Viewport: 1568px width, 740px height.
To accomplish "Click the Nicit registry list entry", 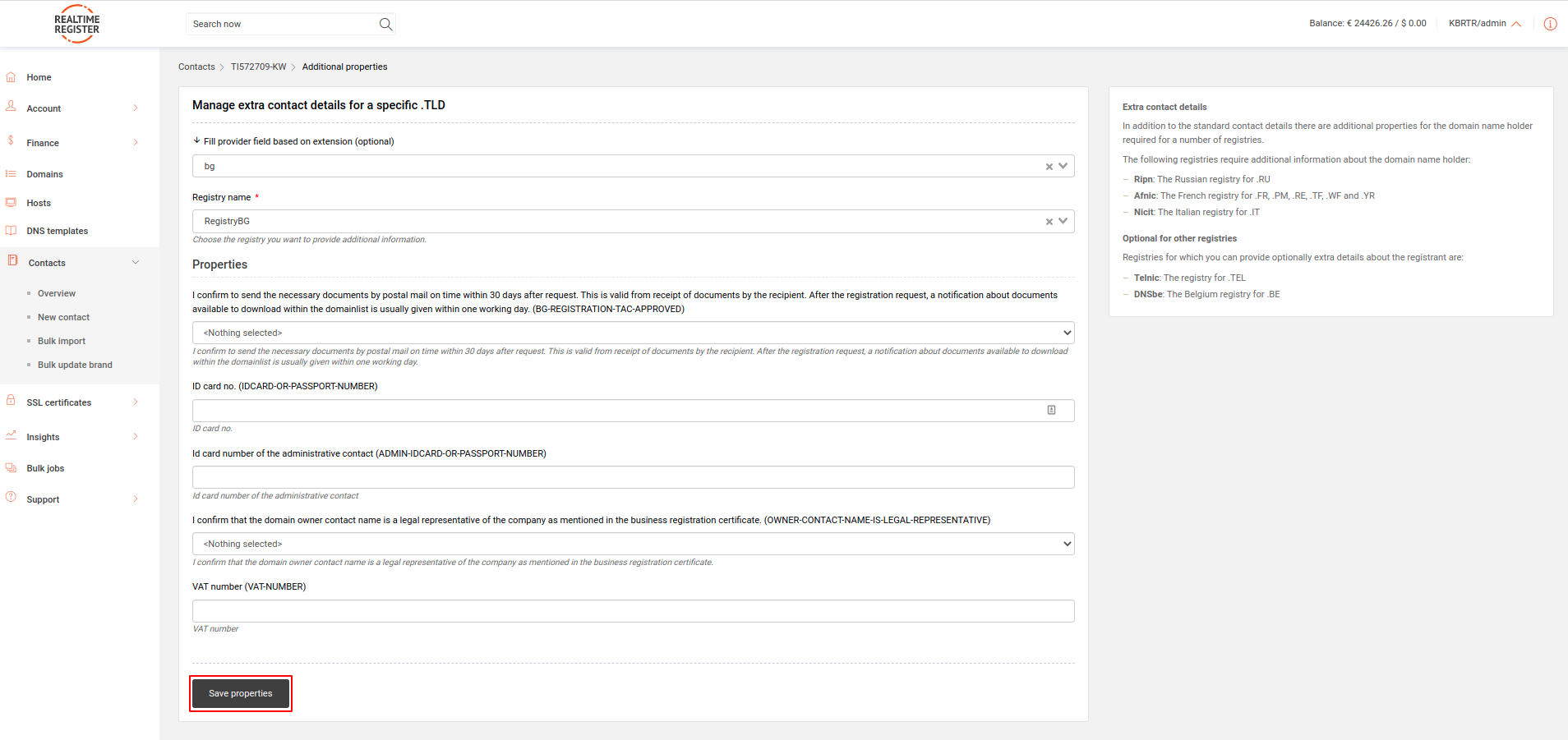I will pos(1197,212).
